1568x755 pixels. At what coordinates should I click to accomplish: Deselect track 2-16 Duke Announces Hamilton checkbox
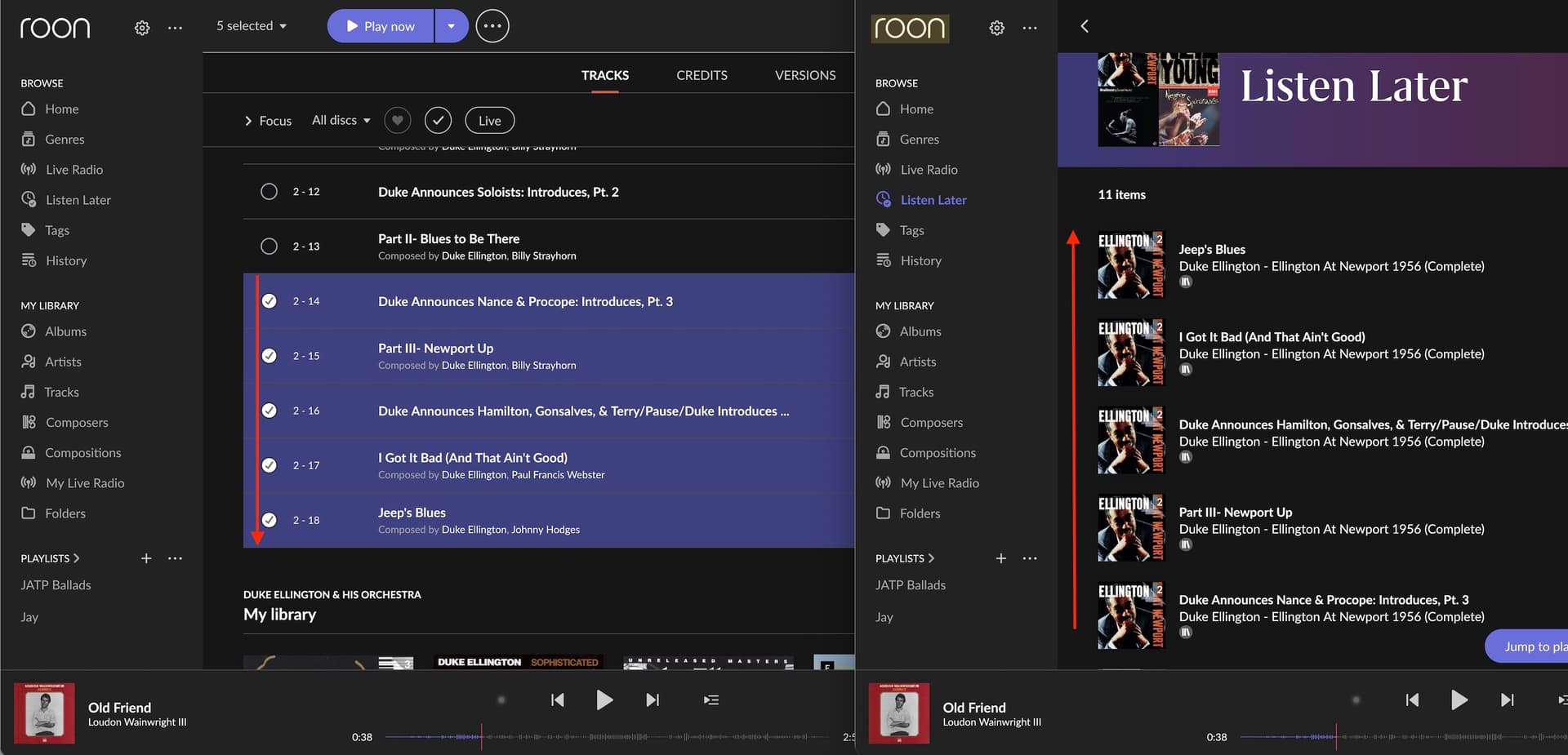(x=269, y=411)
